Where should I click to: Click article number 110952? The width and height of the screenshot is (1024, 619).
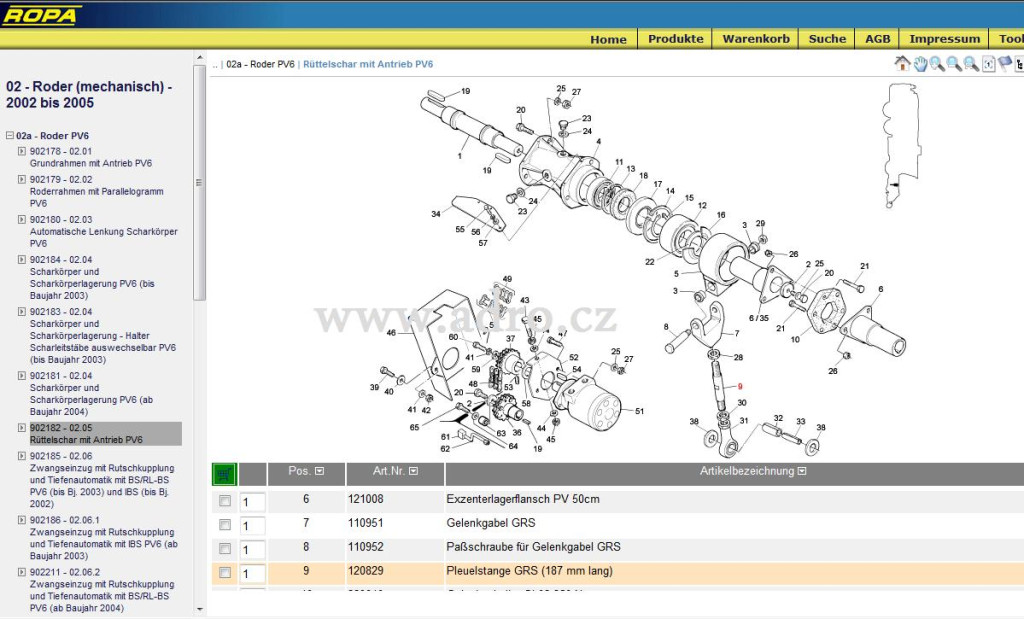(x=366, y=547)
